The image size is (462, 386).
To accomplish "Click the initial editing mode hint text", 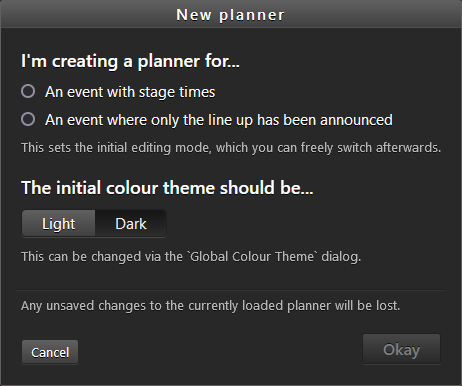I will tap(231, 148).
